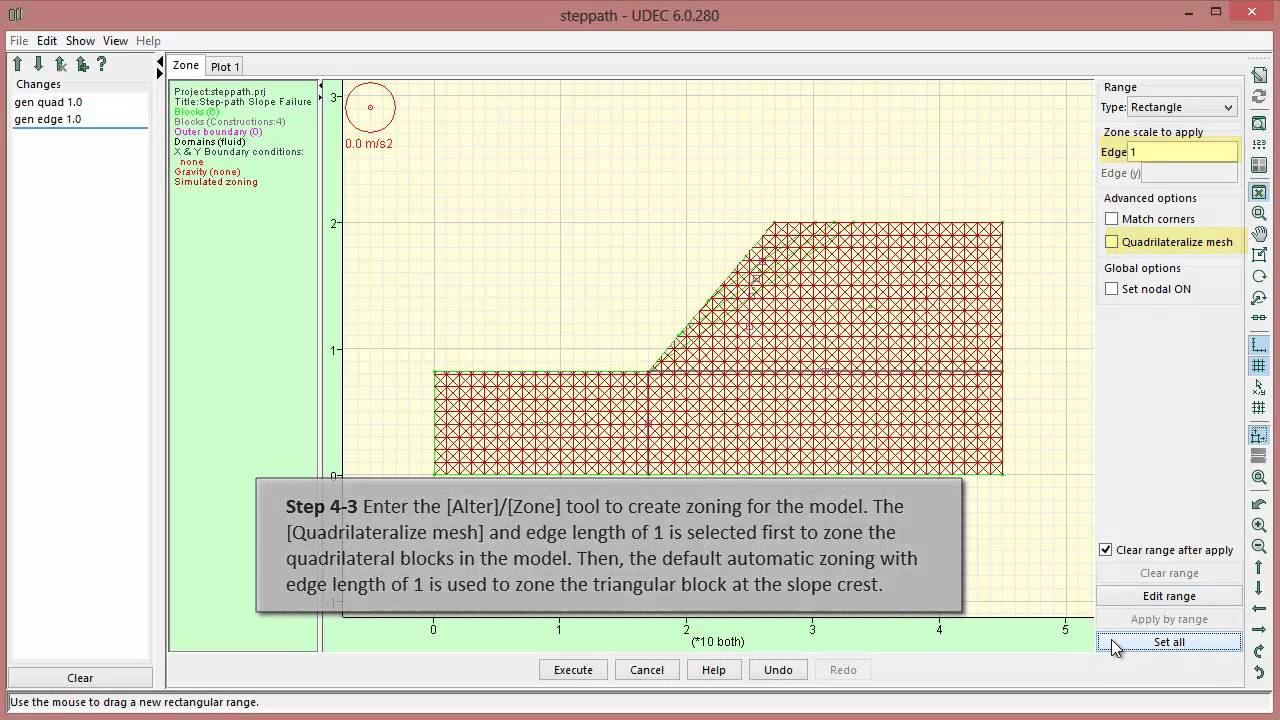This screenshot has height=720, width=1280.
Task: Collapse left panel using the left-pointing arrow
Action: pyautogui.click(x=159, y=66)
